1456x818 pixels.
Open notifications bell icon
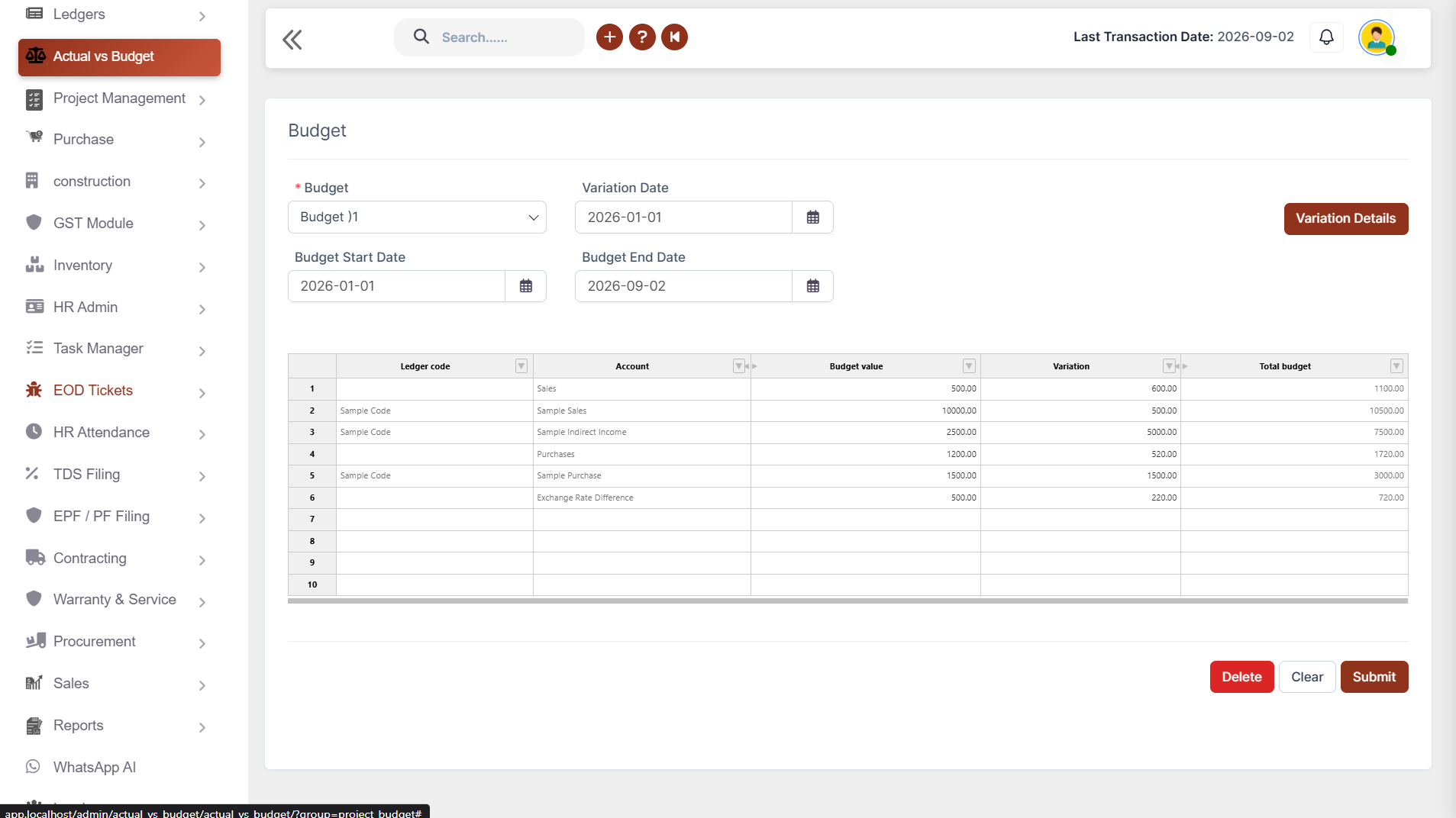1327,37
